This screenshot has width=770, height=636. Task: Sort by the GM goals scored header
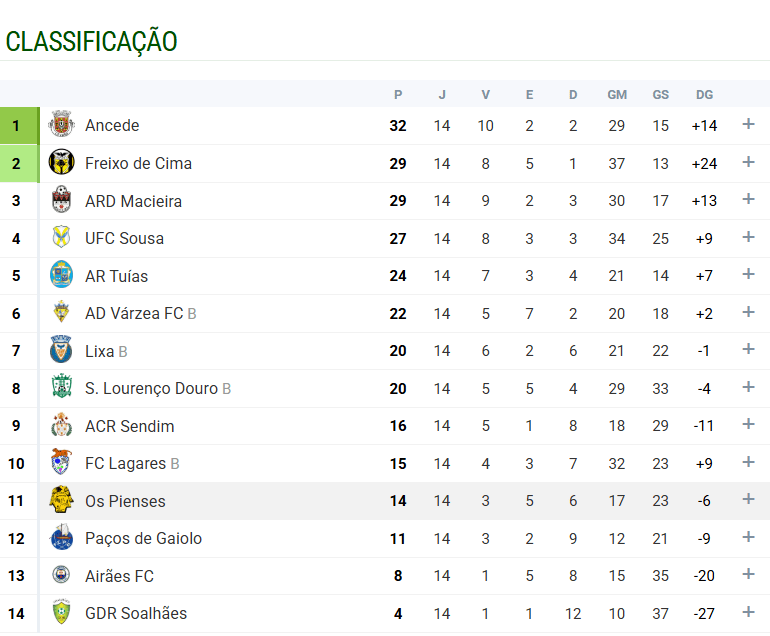(x=617, y=95)
